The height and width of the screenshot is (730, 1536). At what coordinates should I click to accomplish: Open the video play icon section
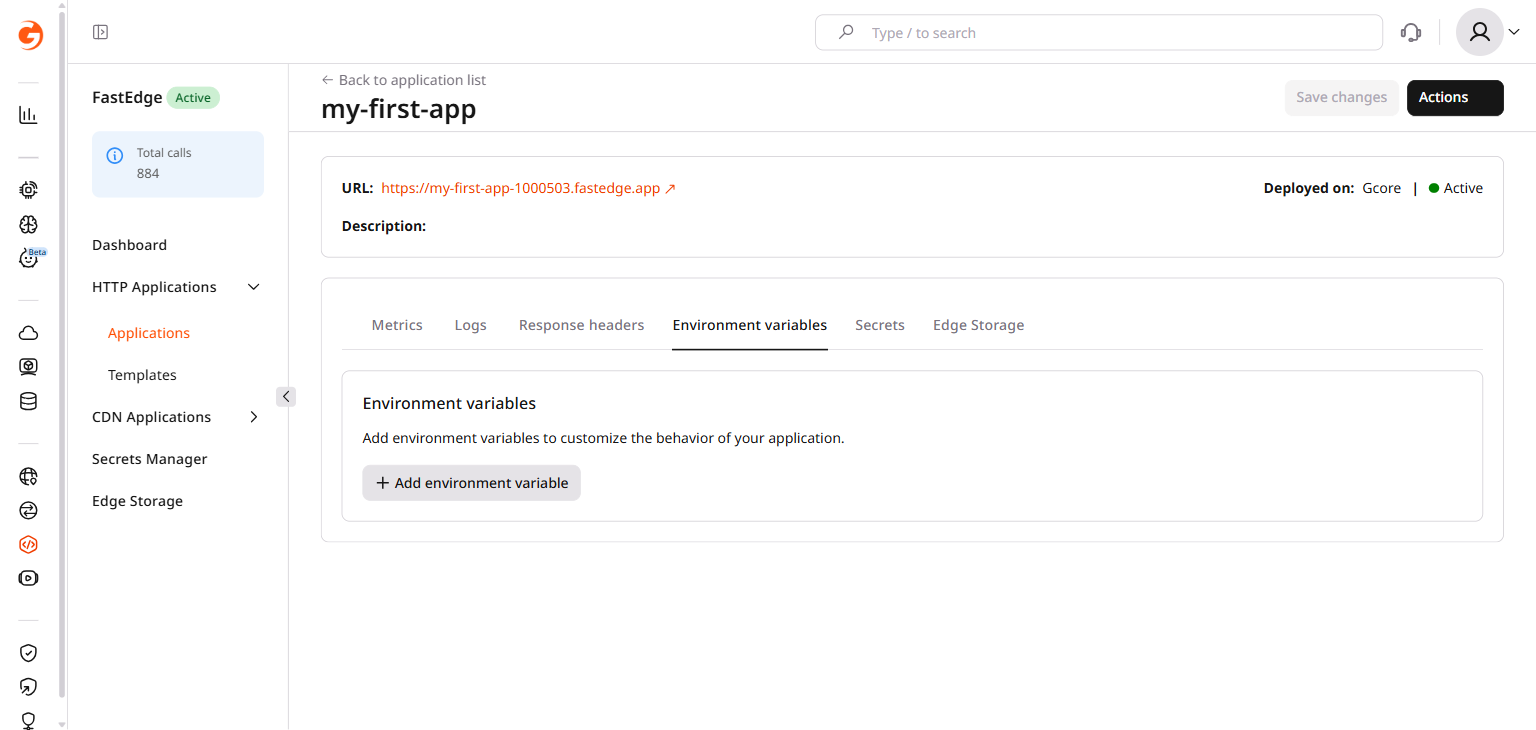[x=29, y=578]
